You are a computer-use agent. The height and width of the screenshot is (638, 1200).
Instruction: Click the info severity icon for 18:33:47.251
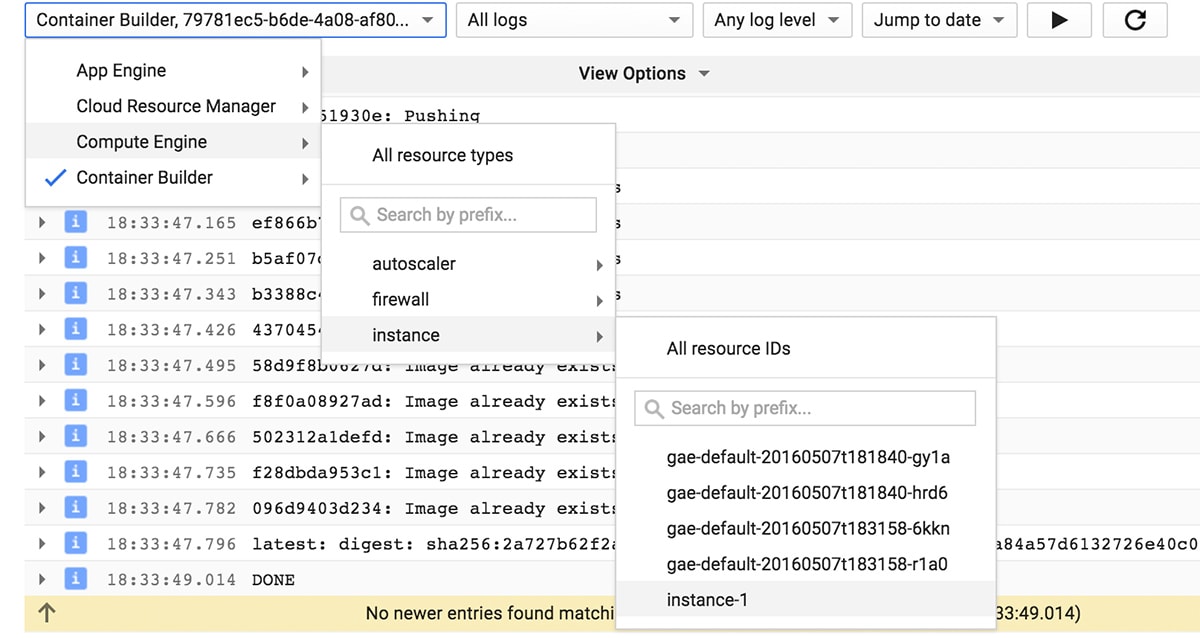[74, 258]
